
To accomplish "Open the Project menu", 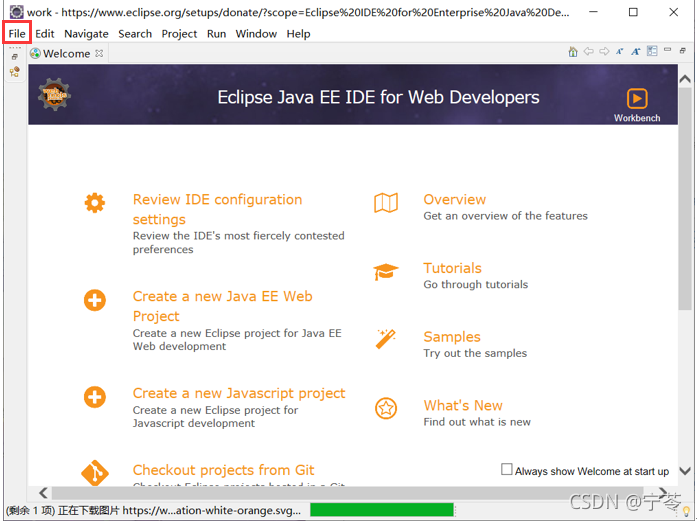I will point(179,34).
